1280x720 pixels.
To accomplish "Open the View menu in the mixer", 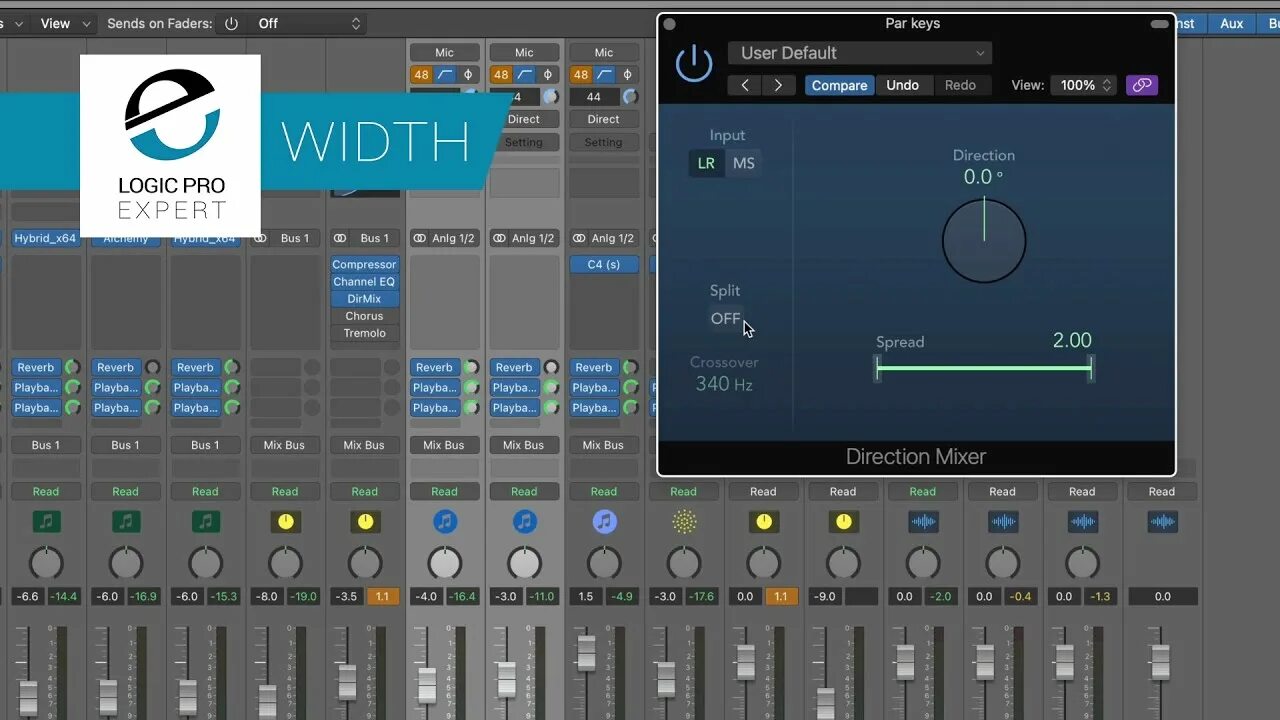I will click(x=64, y=23).
